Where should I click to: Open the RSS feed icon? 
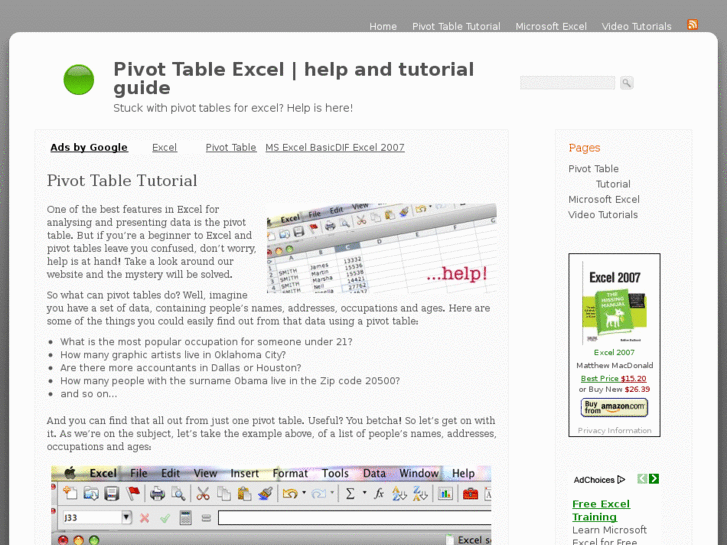[x=692, y=25]
